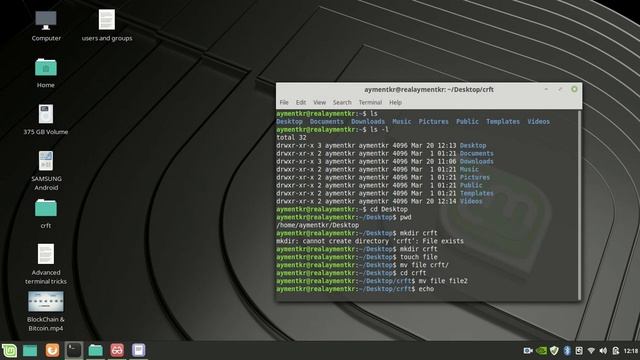Open the Wi-Fi network tray icon

pos(591,351)
